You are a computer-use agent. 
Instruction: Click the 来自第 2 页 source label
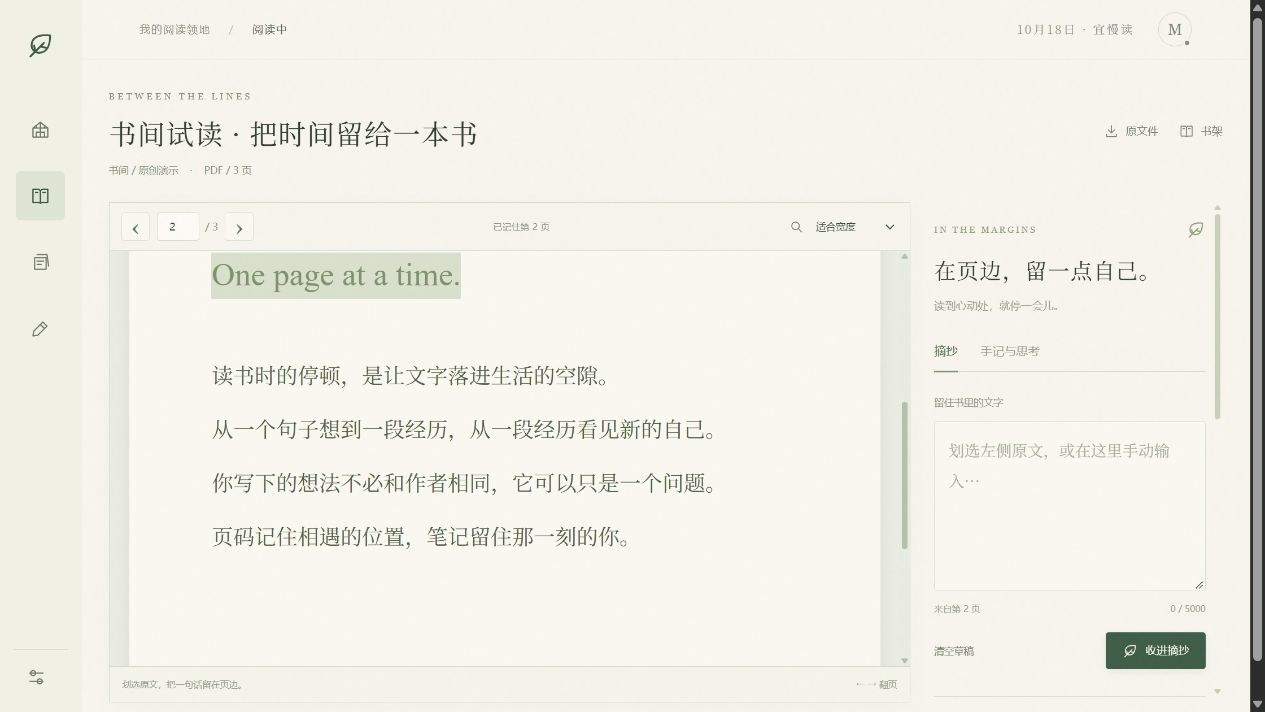(x=957, y=609)
